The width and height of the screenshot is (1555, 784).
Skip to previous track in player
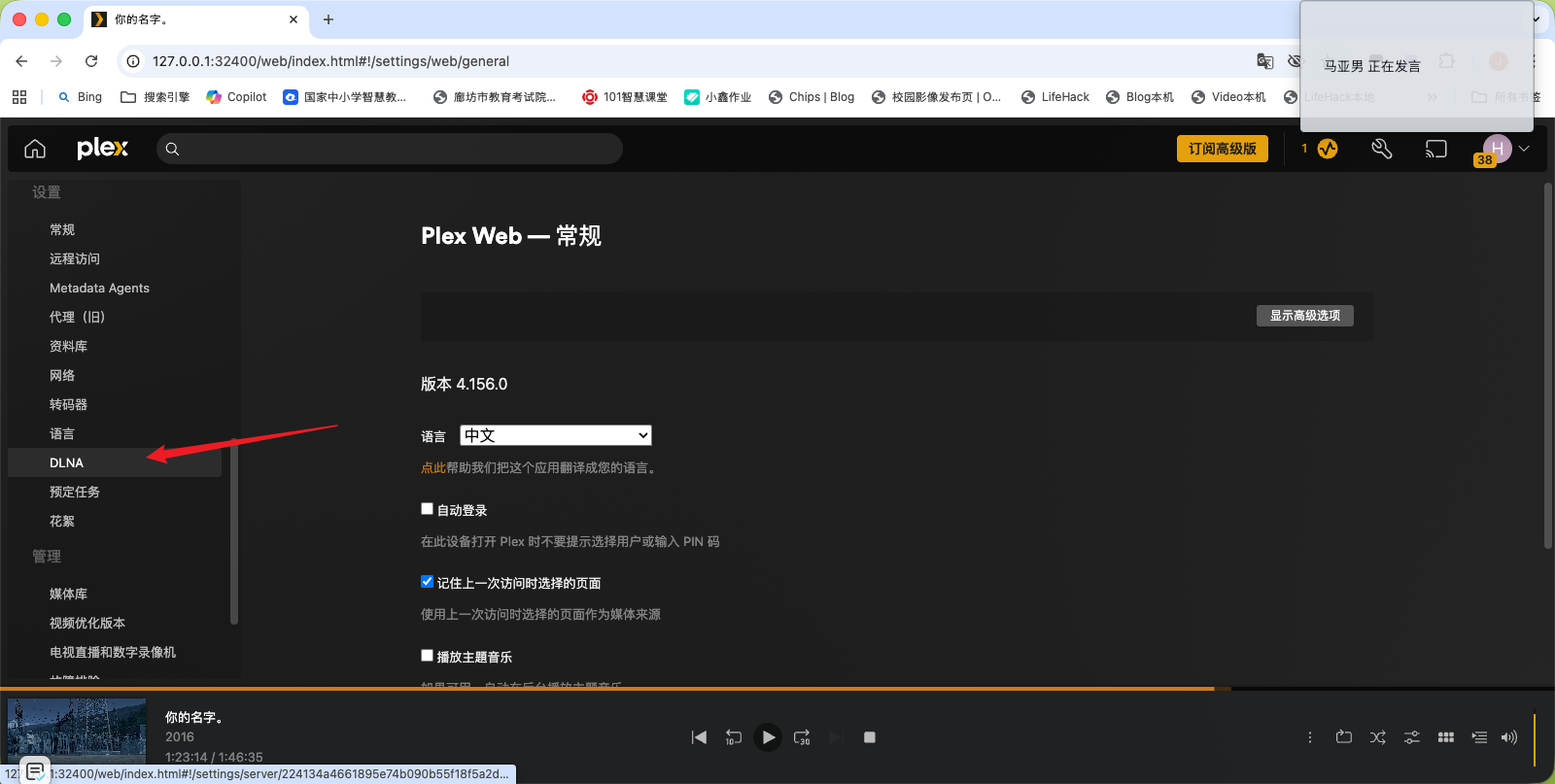point(699,737)
